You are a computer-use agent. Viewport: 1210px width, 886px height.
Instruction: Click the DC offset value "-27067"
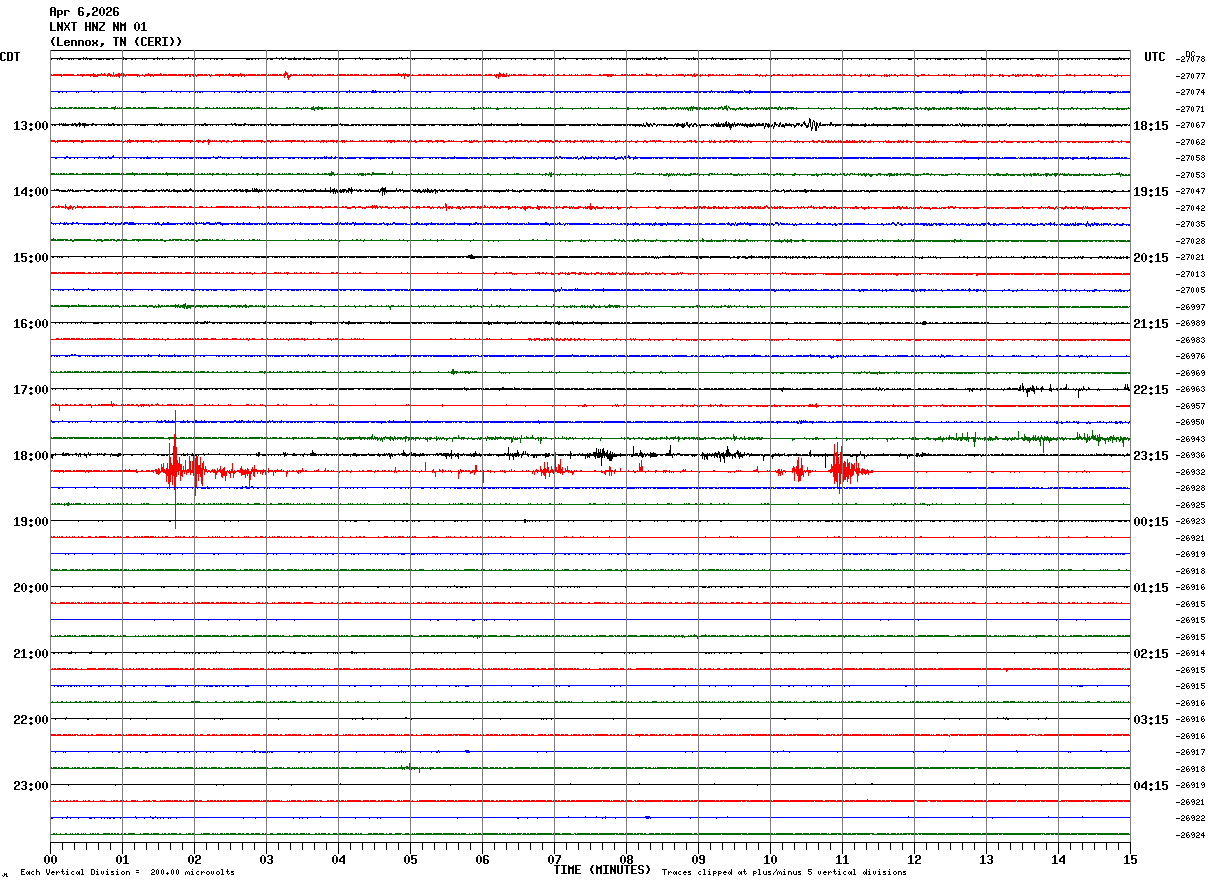coord(1191,126)
